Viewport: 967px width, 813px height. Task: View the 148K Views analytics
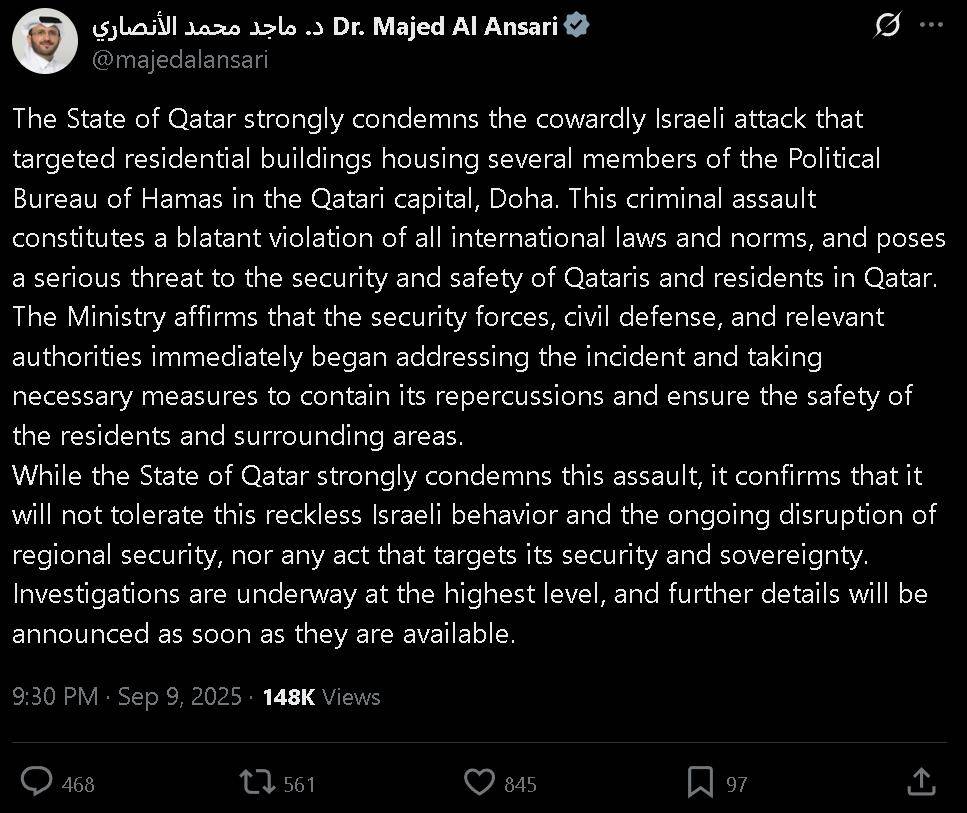point(321,697)
